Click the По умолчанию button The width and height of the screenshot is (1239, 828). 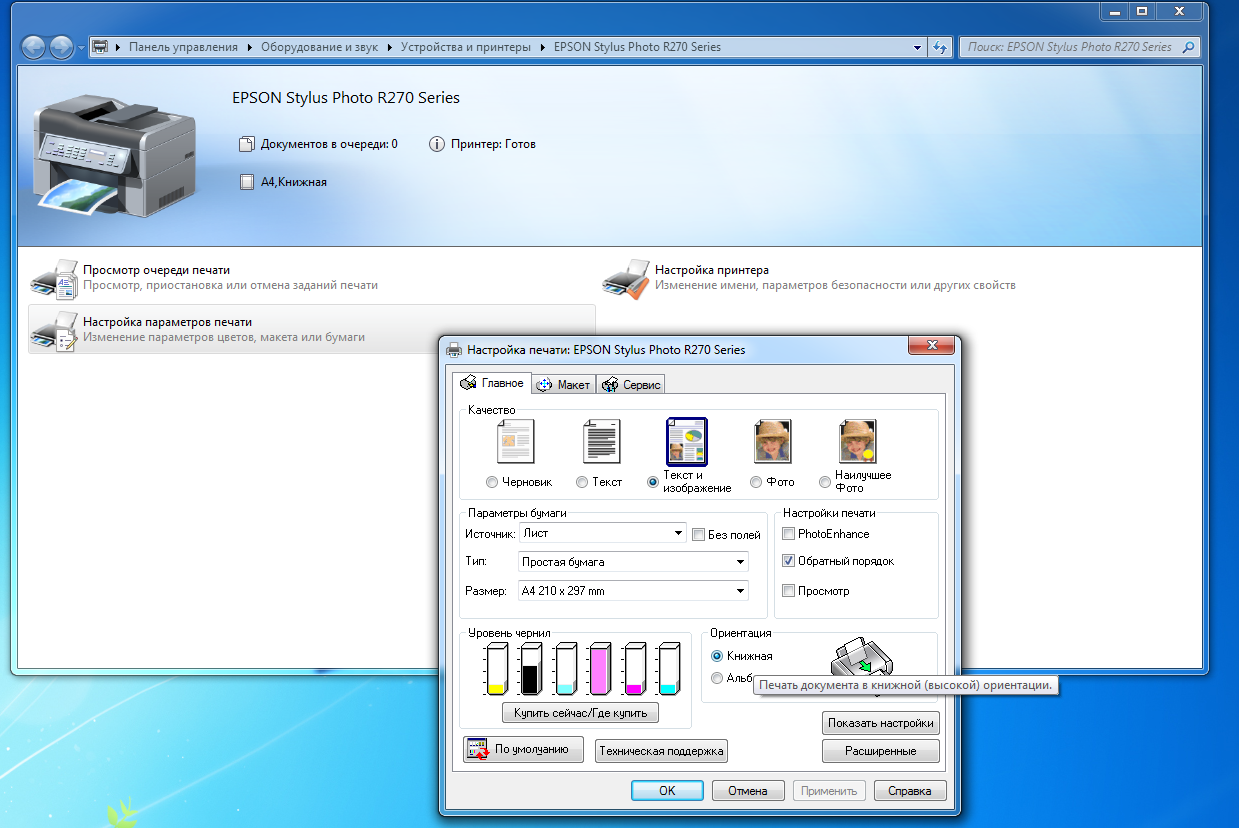click(524, 749)
